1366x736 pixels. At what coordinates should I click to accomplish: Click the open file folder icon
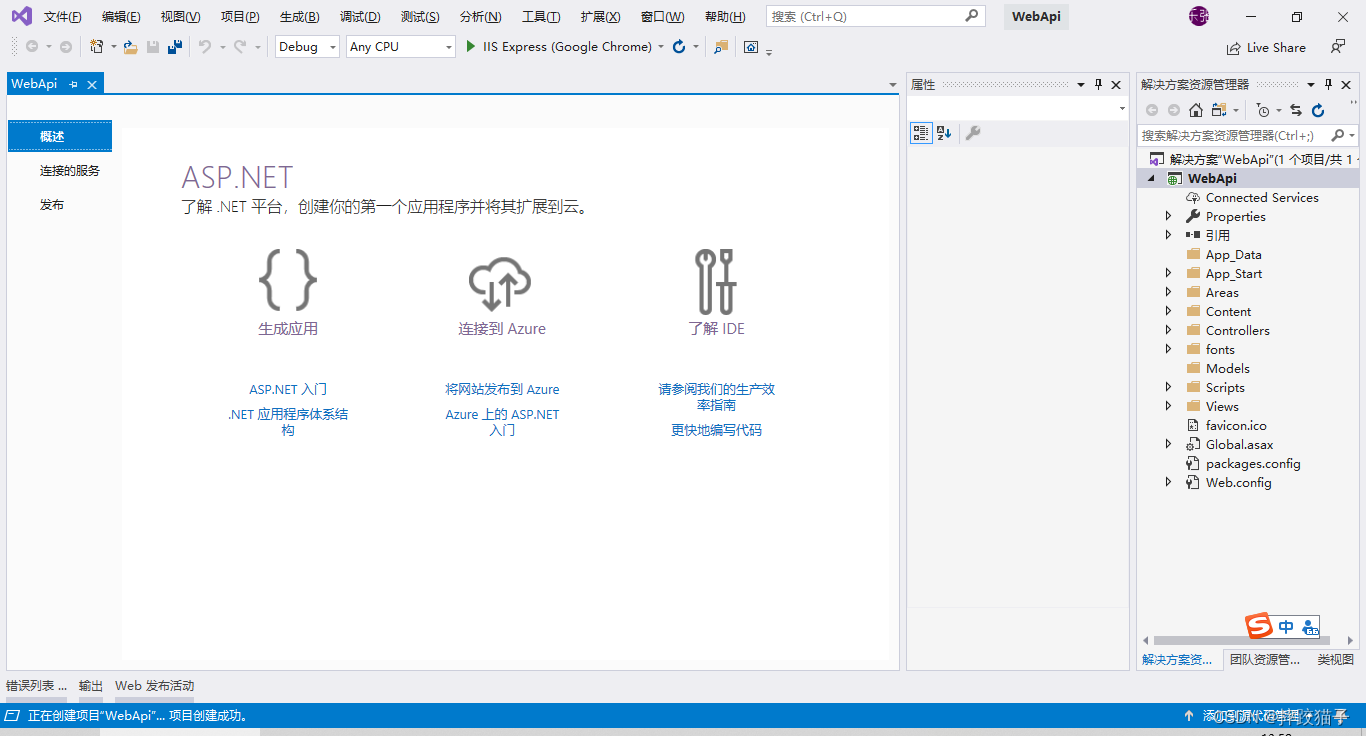[130, 47]
